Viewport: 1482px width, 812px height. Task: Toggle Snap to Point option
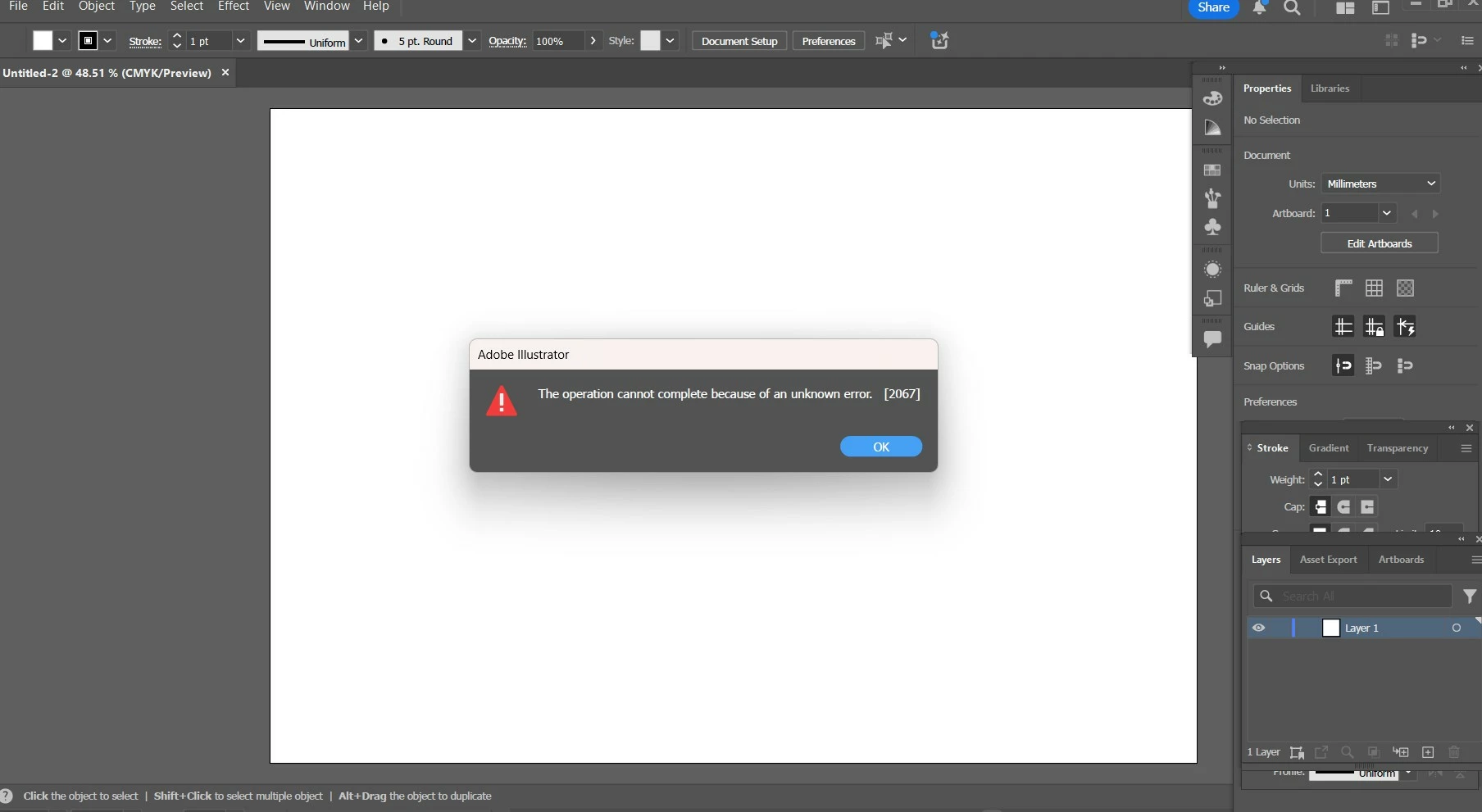point(1343,365)
